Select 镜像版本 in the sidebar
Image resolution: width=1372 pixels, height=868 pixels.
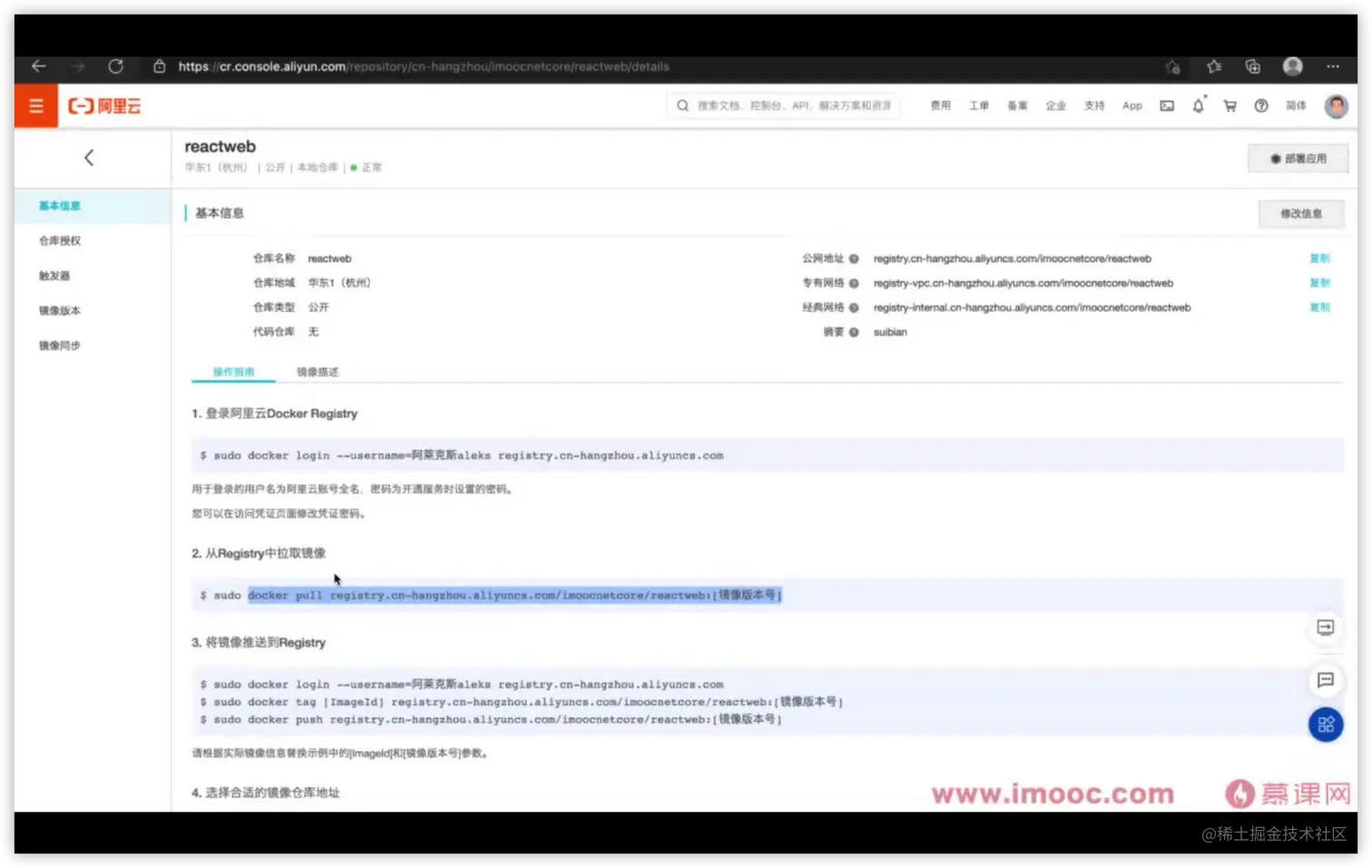pyautogui.click(x=60, y=311)
